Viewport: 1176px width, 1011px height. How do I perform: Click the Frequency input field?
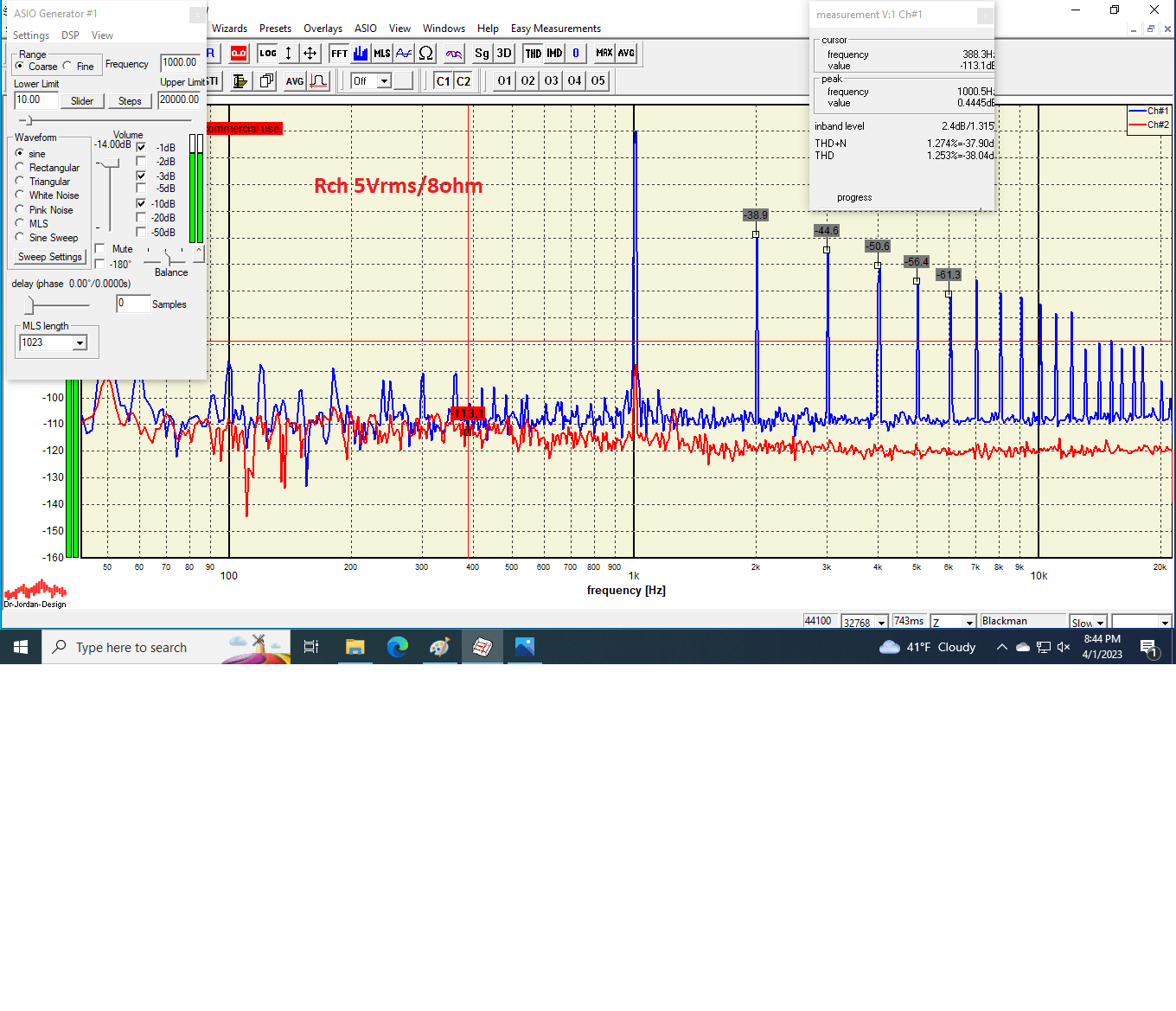coord(180,63)
